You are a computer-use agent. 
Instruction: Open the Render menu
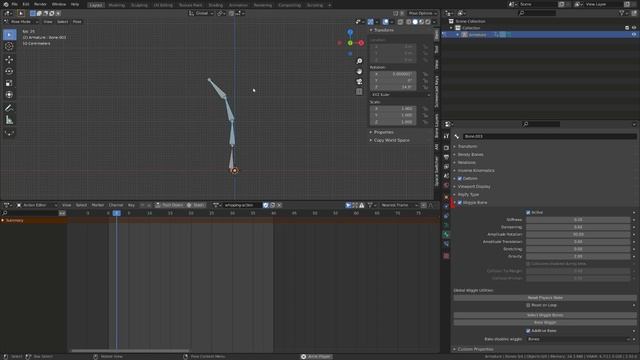(x=40, y=4)
